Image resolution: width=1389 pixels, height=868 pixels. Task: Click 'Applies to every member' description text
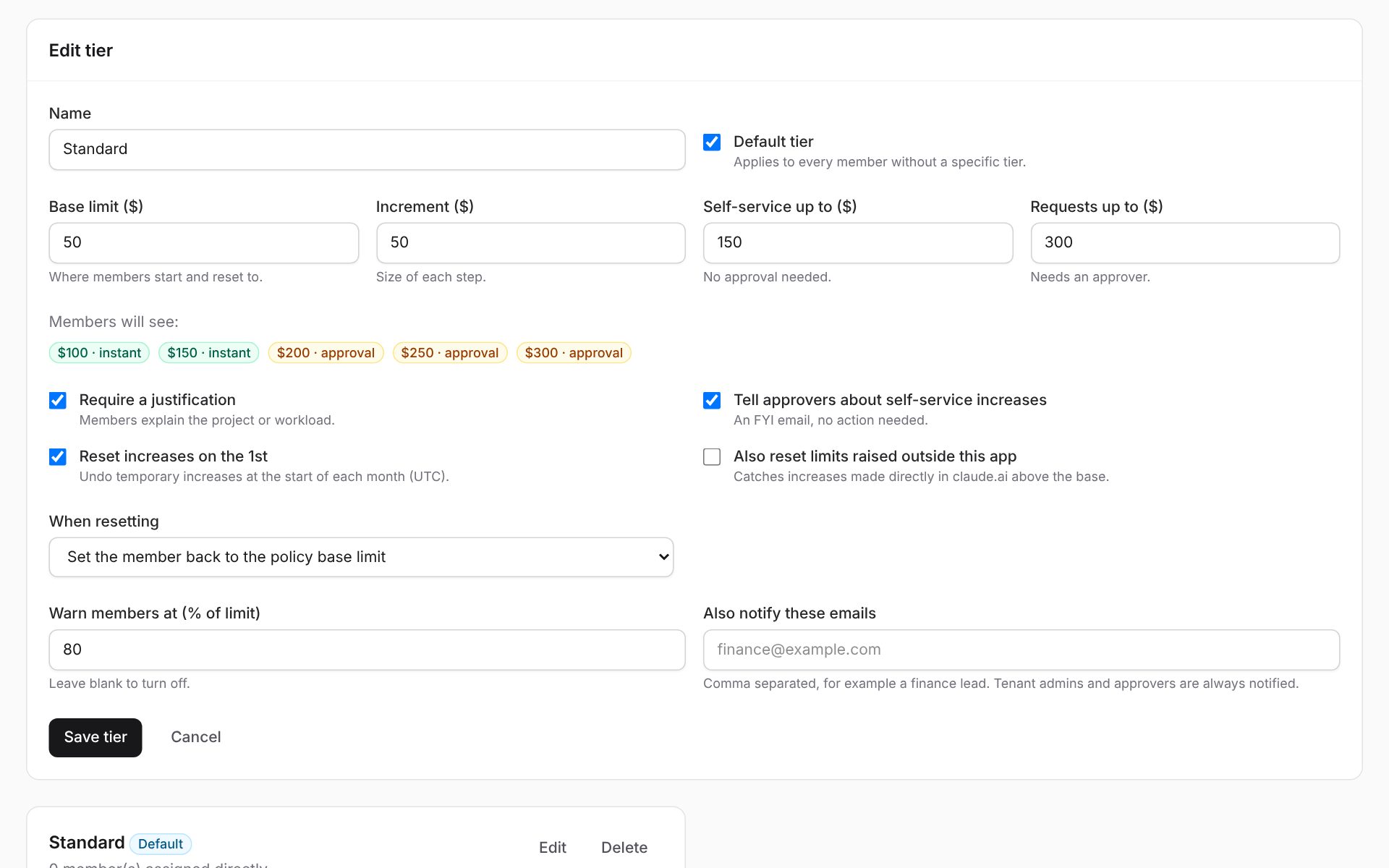[880, 162]
